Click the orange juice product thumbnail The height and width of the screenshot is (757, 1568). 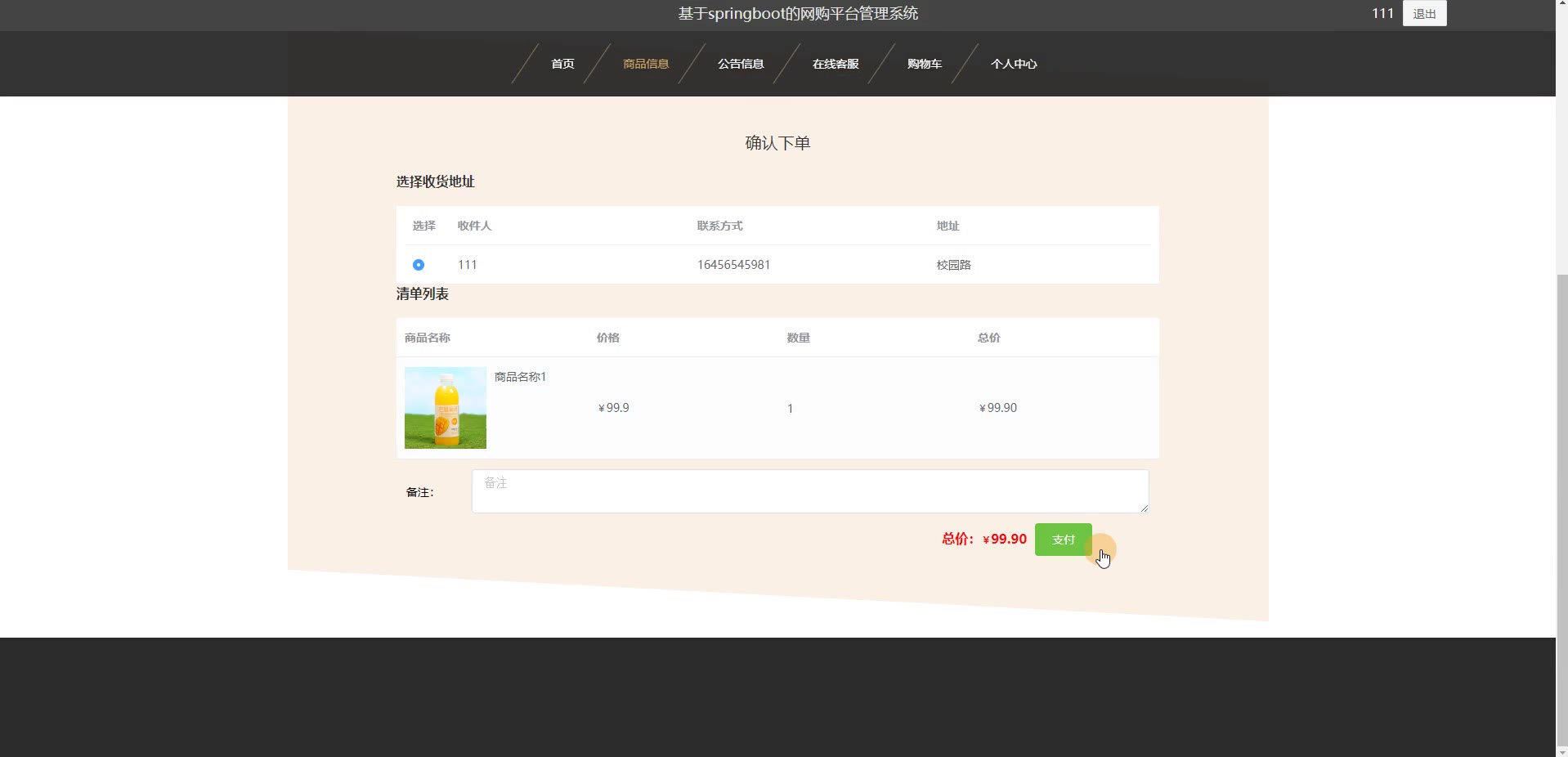pos(446,408)
